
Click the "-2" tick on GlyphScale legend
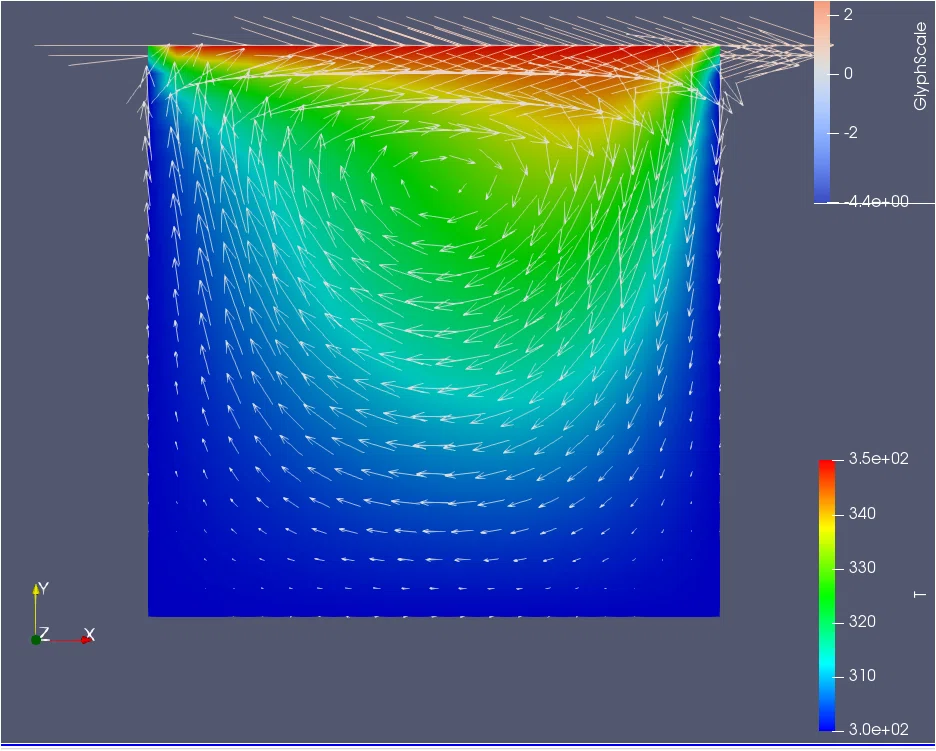click(851, 133)
